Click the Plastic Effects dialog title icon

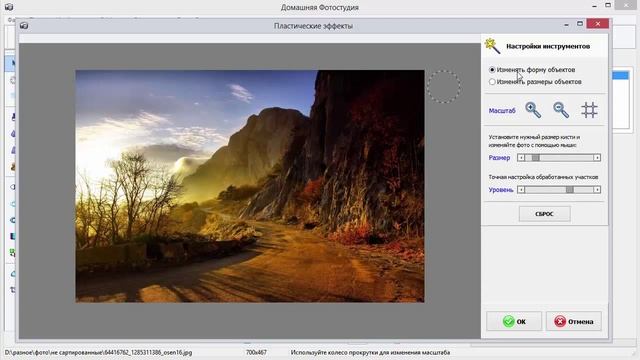coord(24,26)
